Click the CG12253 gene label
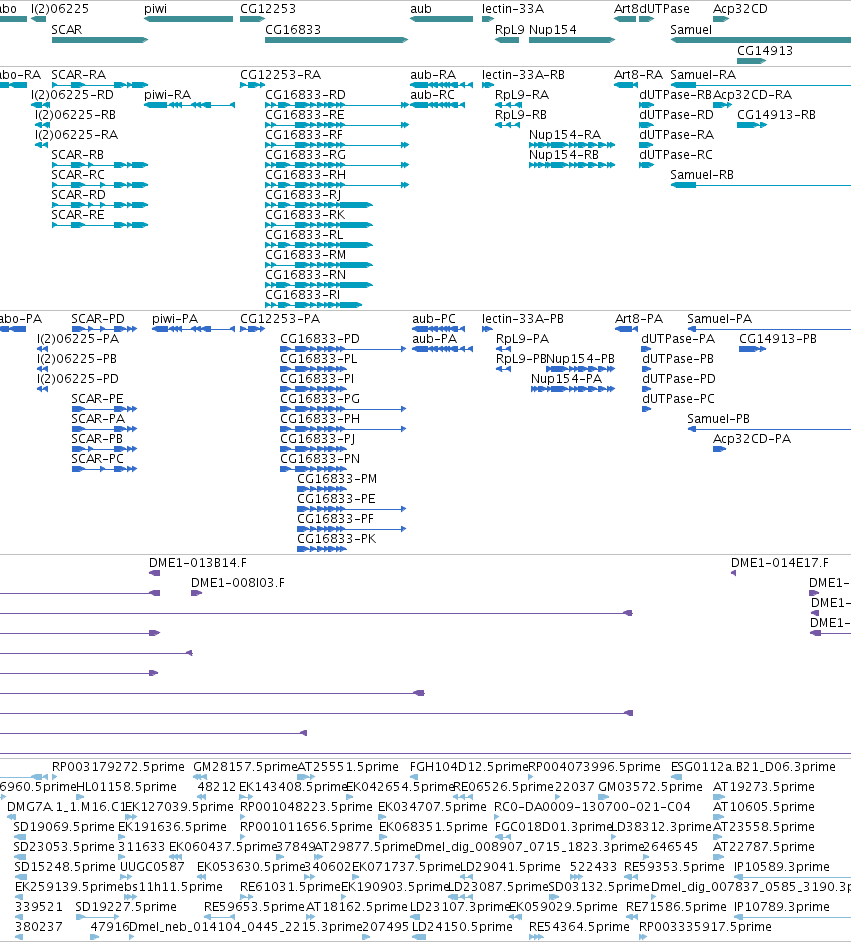This screenshot has width=851, height=942. pos(268,8)
